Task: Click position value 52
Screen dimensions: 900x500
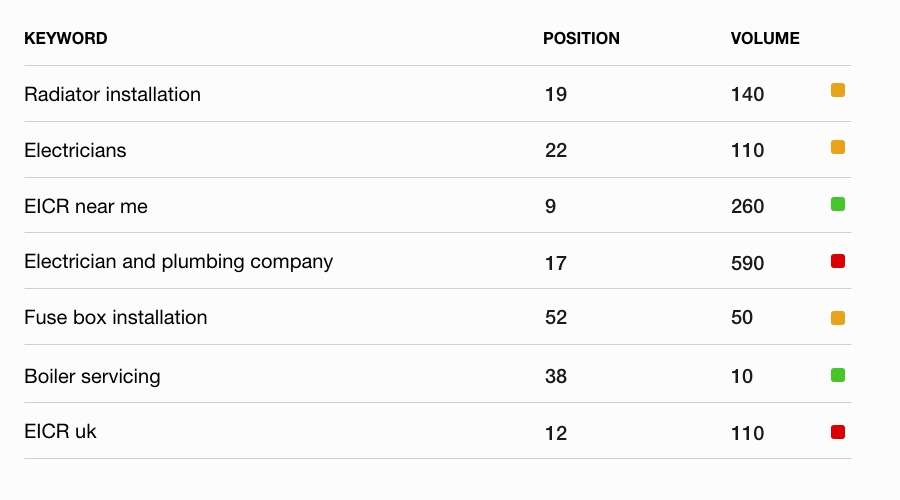Action: (x=556, y=317)
